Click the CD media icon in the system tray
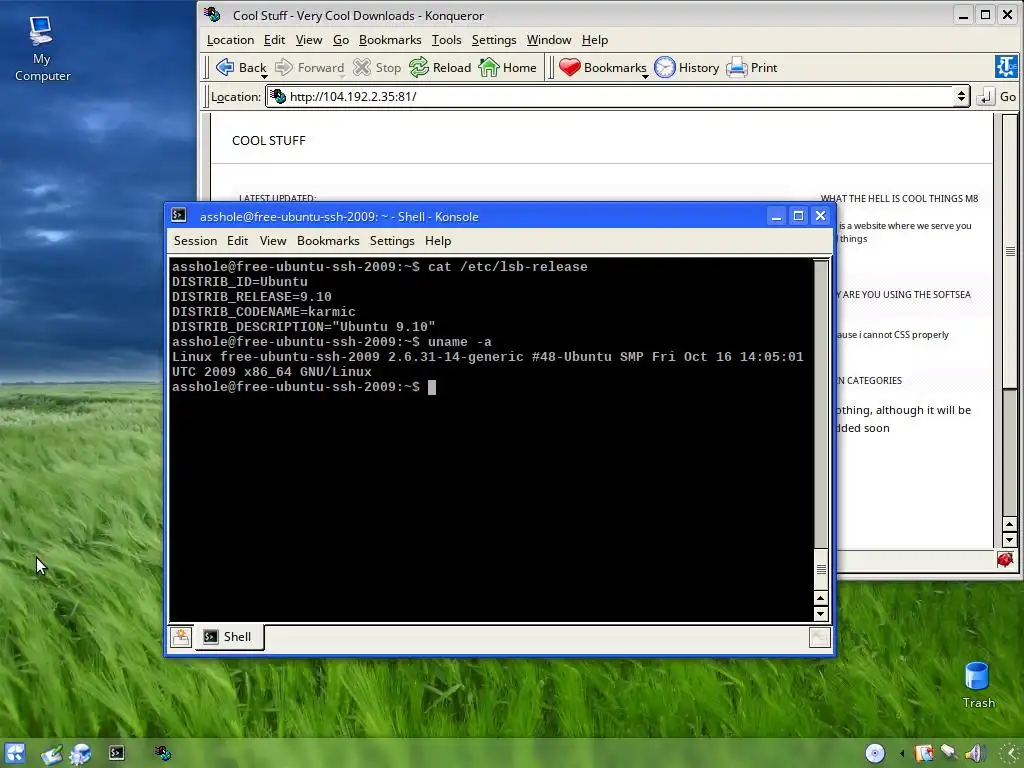The width and height of the screenshot is (1024, 768). click(874, 753)
